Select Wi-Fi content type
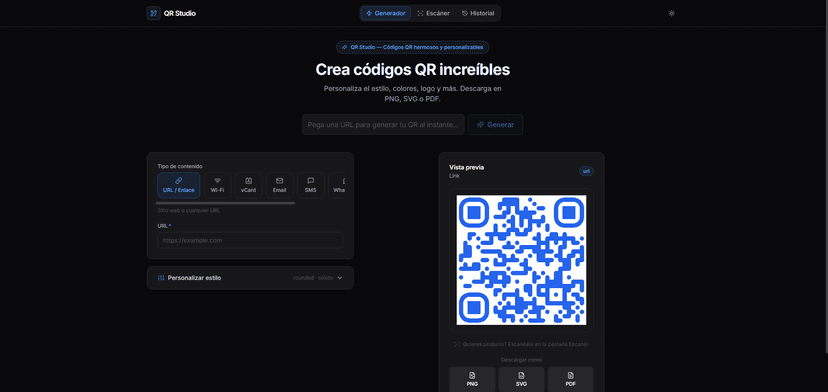Viewport: 828px width, 392px height. (218, 185)
